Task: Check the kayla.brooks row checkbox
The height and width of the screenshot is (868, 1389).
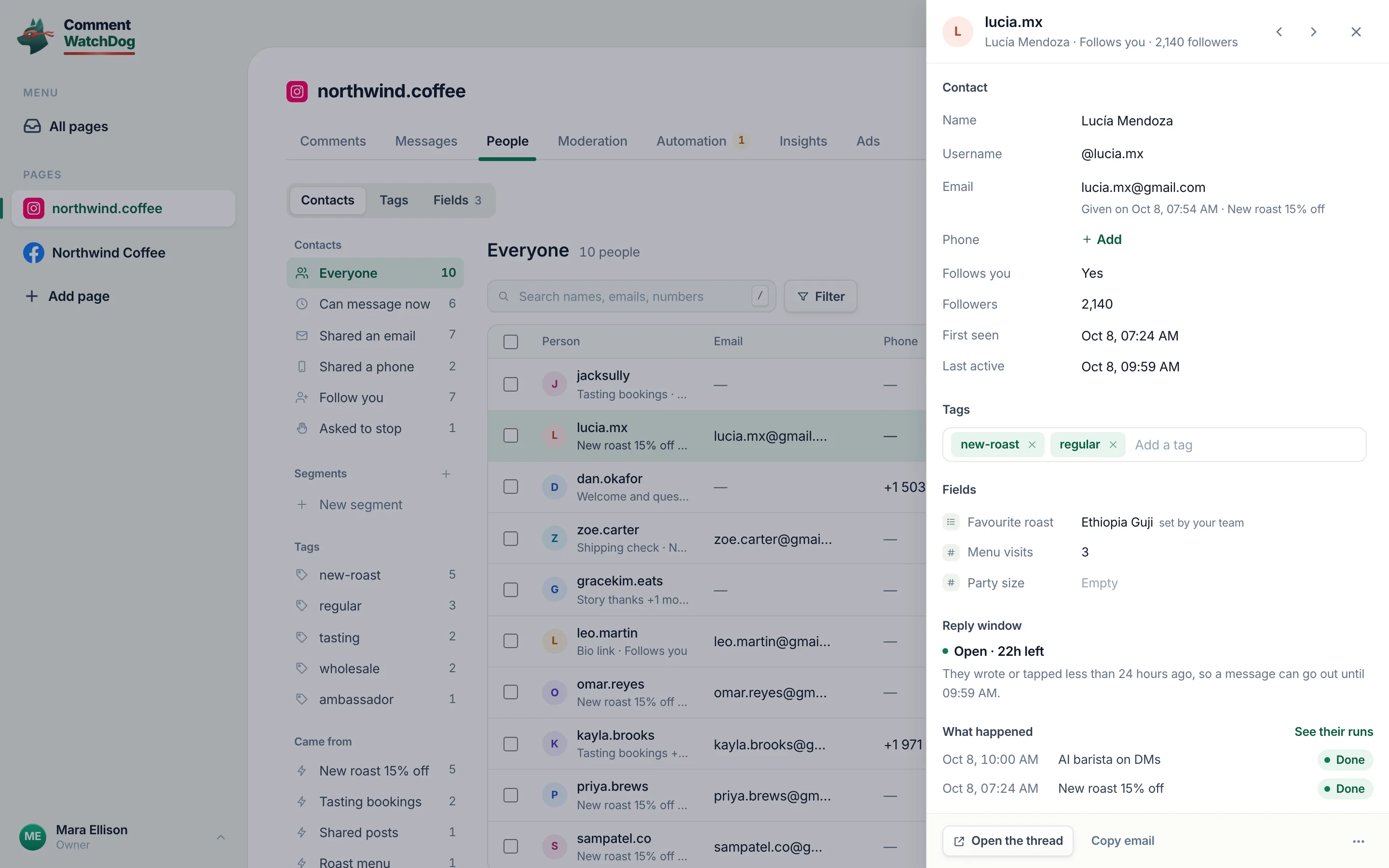Action: pyautogui.click(x=510, y=744)
